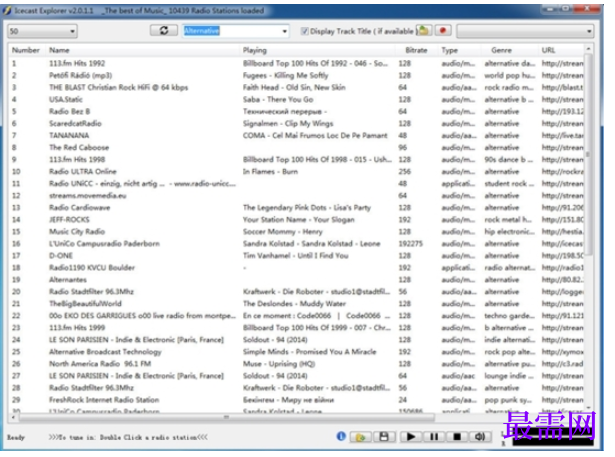The image size is (615, 457).
Task: Click the vertical scrollbar up arrow
Action: point(588,49)
